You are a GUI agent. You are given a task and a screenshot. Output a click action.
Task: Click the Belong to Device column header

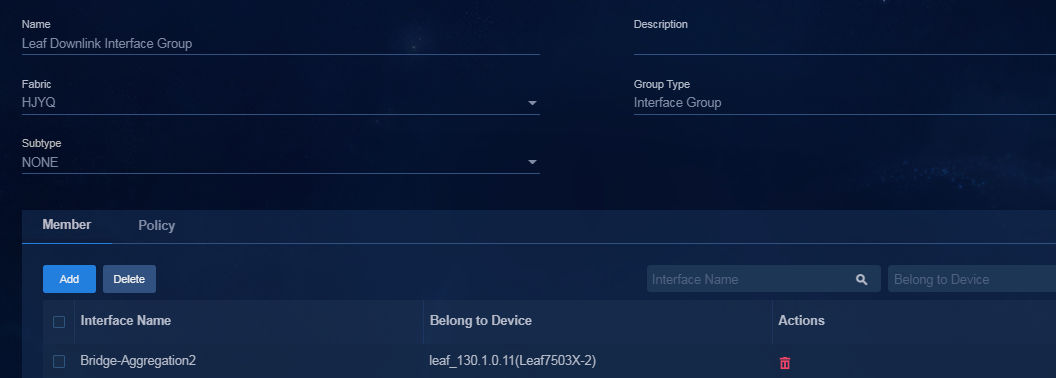click(481, 321)
